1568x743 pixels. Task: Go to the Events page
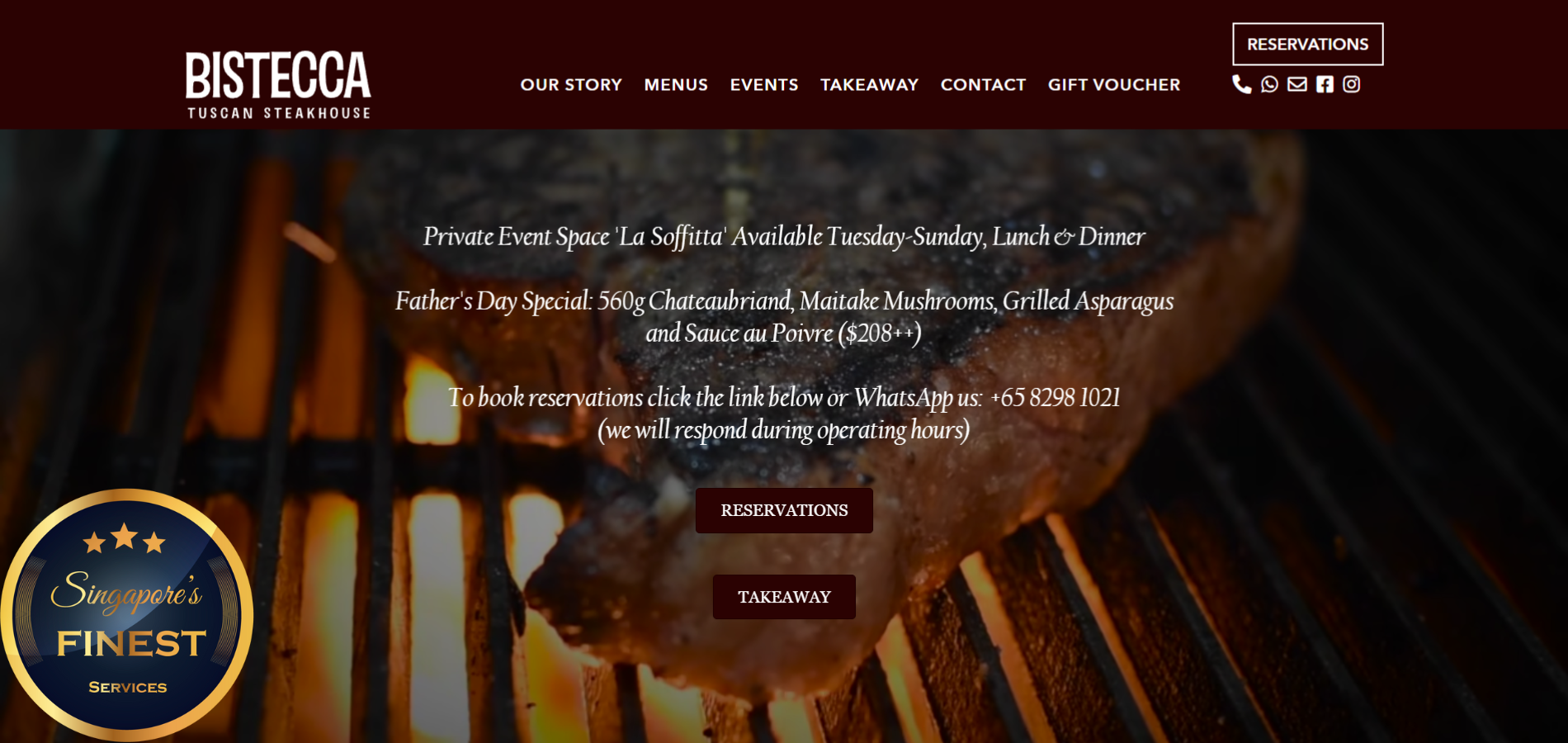(764, 85)
